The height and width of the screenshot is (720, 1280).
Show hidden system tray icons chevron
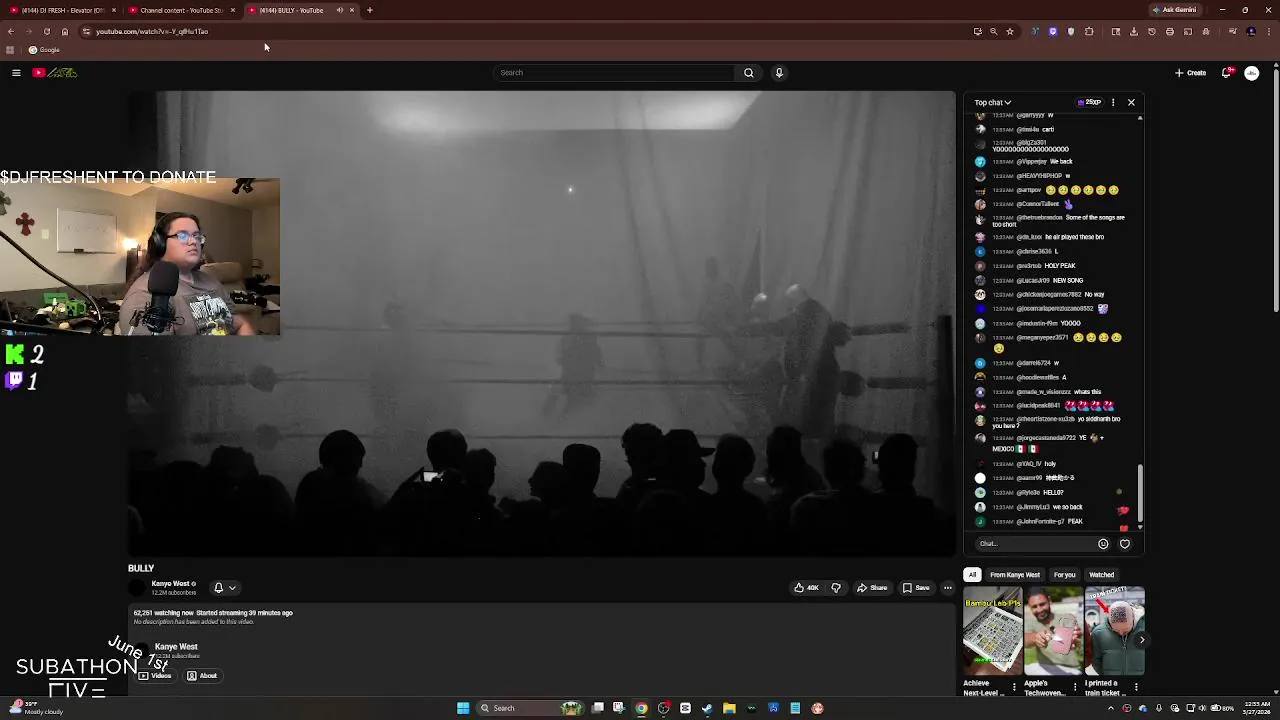point(1113,708)
